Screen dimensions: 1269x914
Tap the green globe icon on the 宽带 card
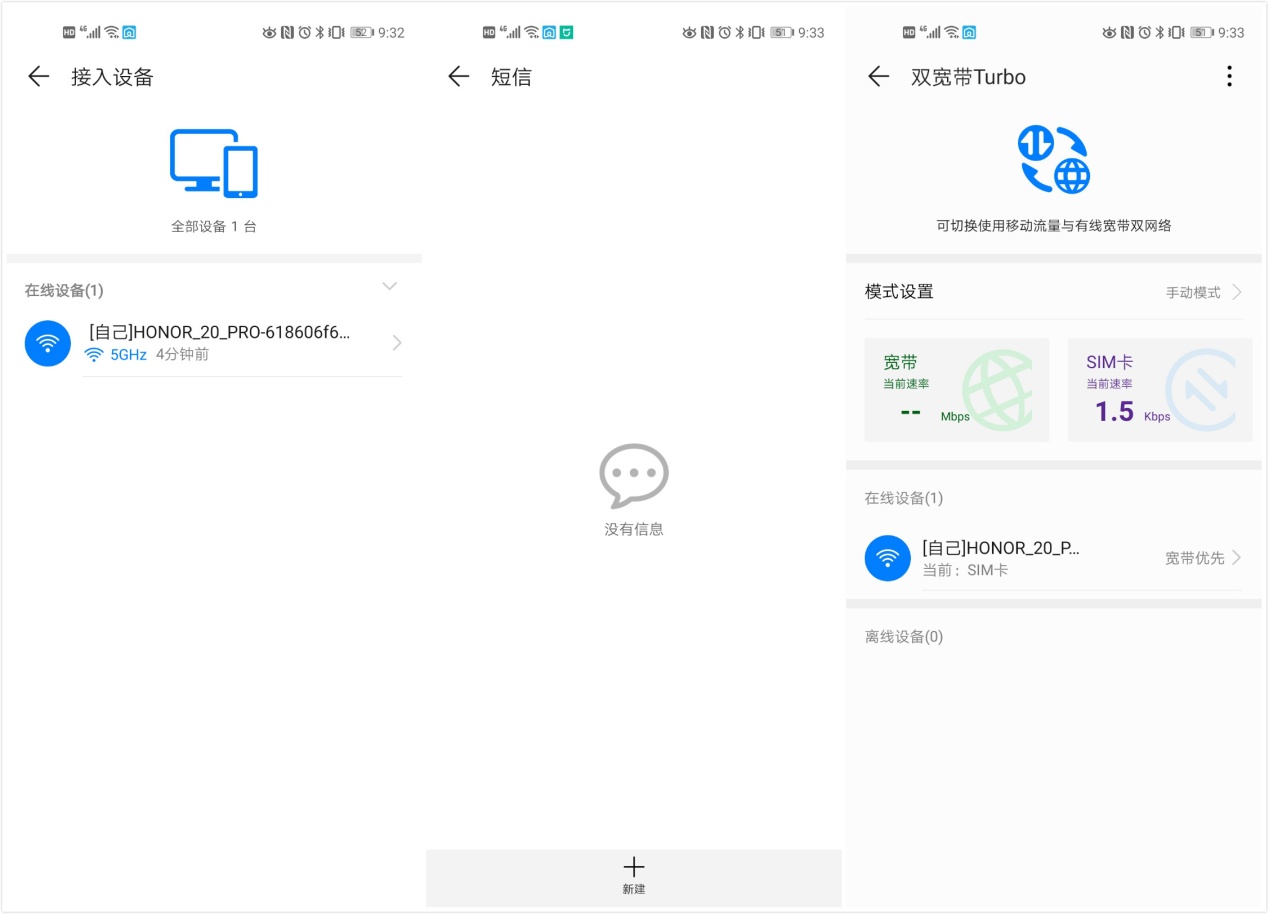click(x=997, y=390)
